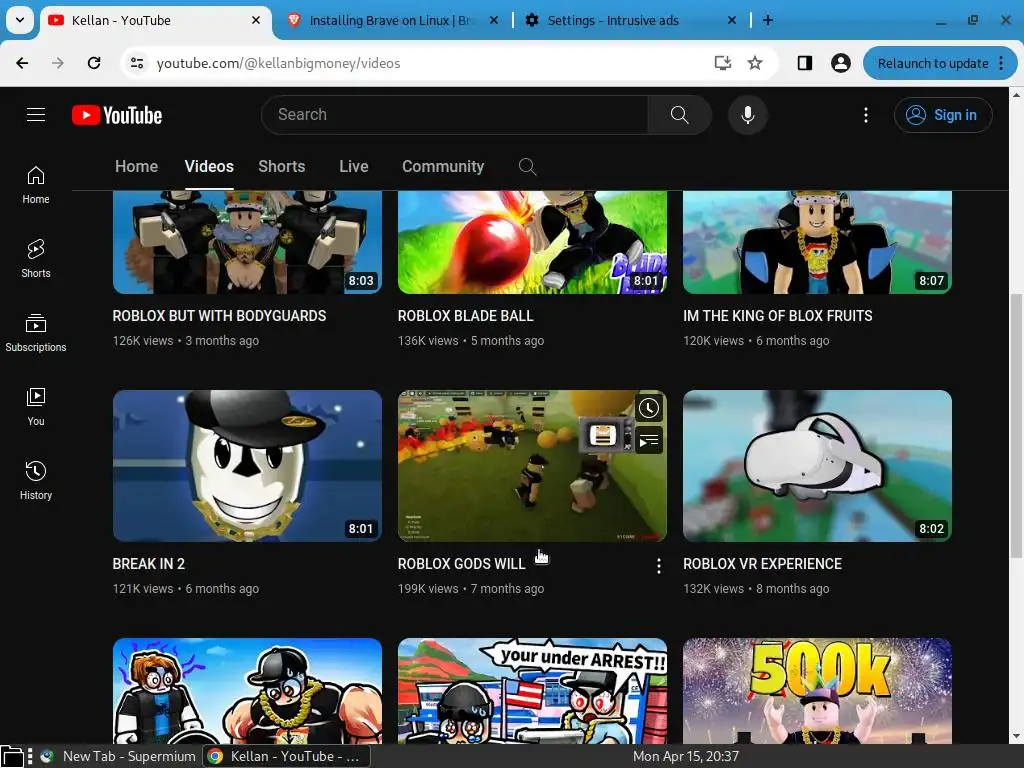Open ROBLOX VR EXPERIENCE thumbnail
Viewport: 1024px width, 768px height.
pos(817,466)
